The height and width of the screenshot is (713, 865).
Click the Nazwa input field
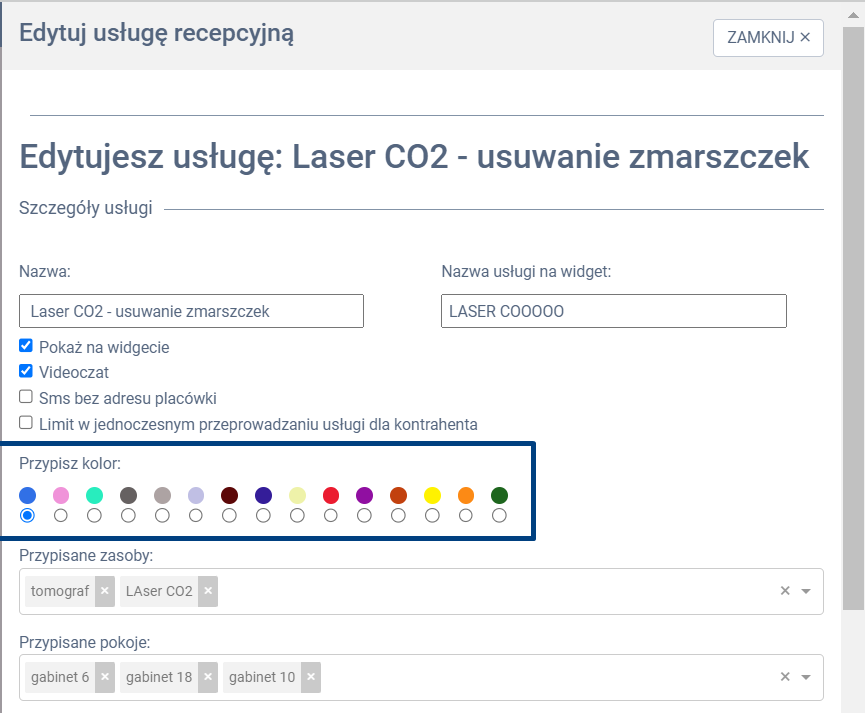click(191, 311)
